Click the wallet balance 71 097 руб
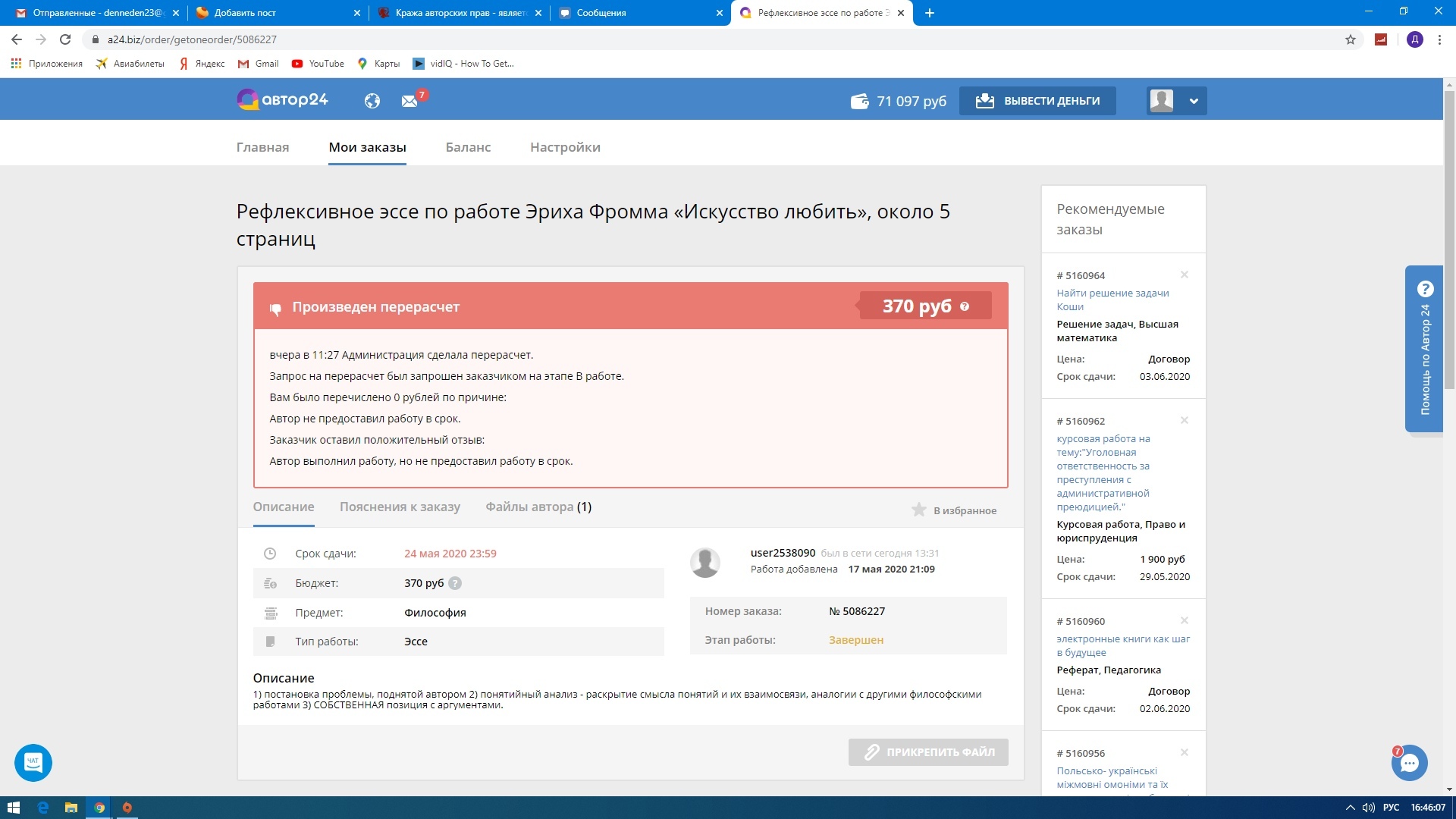 point(899,101)
